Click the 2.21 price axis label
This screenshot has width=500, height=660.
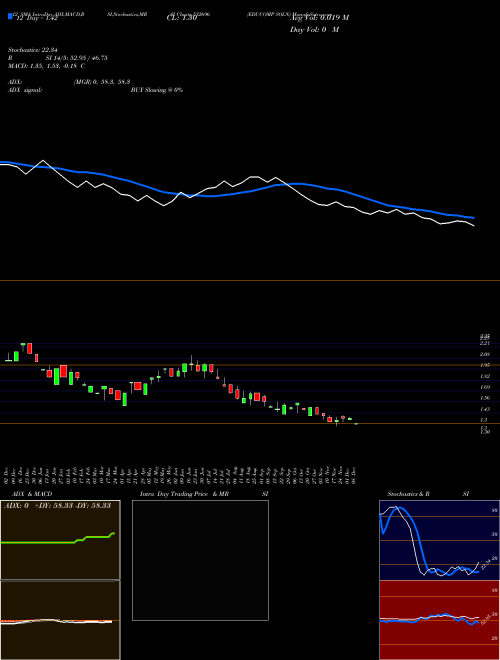(485, 343)
